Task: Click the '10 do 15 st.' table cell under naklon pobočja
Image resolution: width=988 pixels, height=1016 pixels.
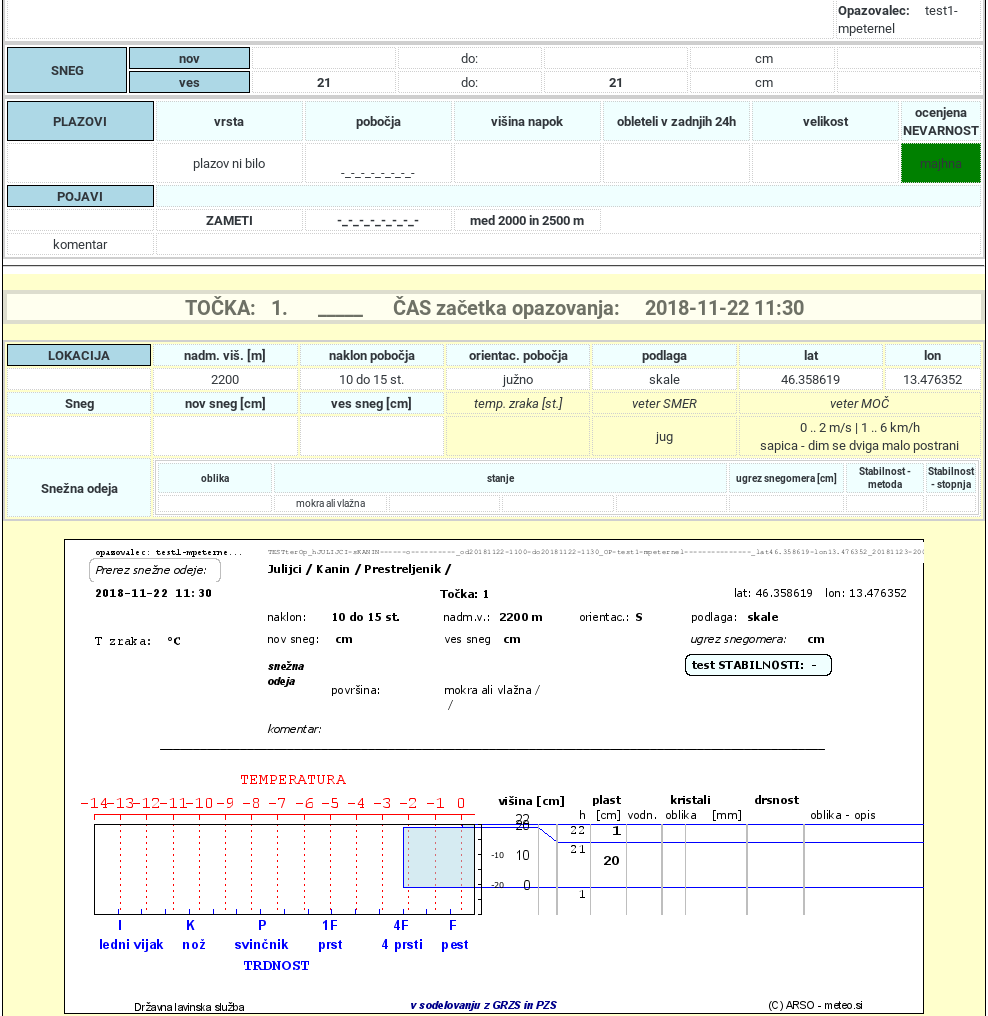Action: (x=371, y=379)
